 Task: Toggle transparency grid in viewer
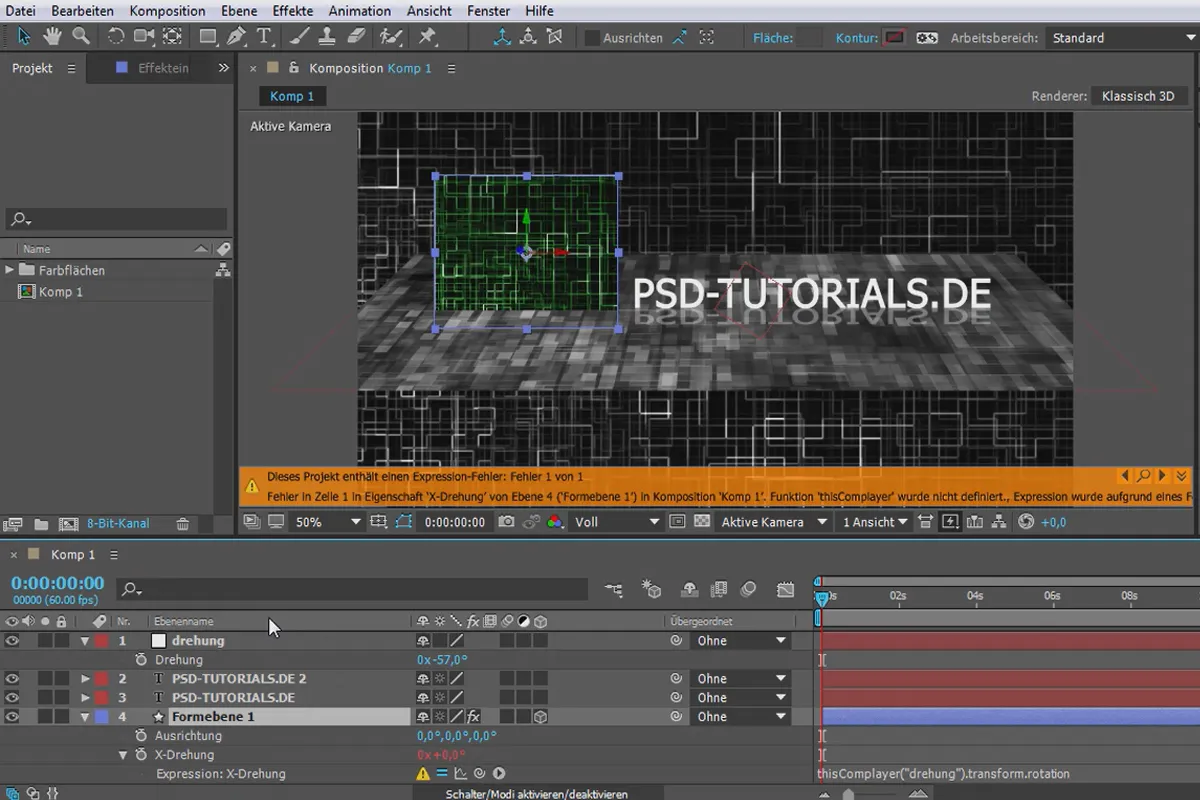(x=702, y=522)
